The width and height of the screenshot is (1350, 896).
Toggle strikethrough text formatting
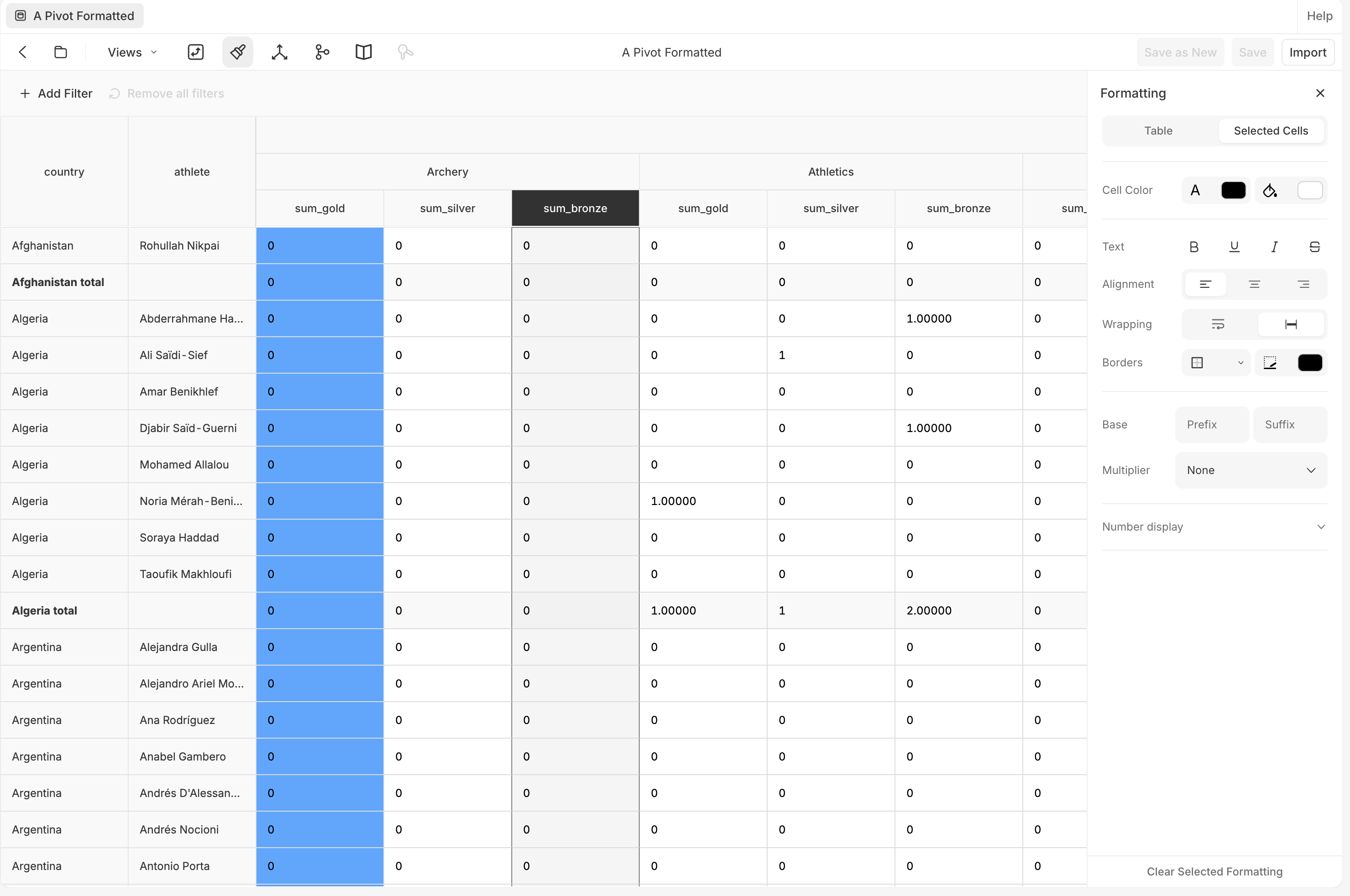tap(1314, 247)
